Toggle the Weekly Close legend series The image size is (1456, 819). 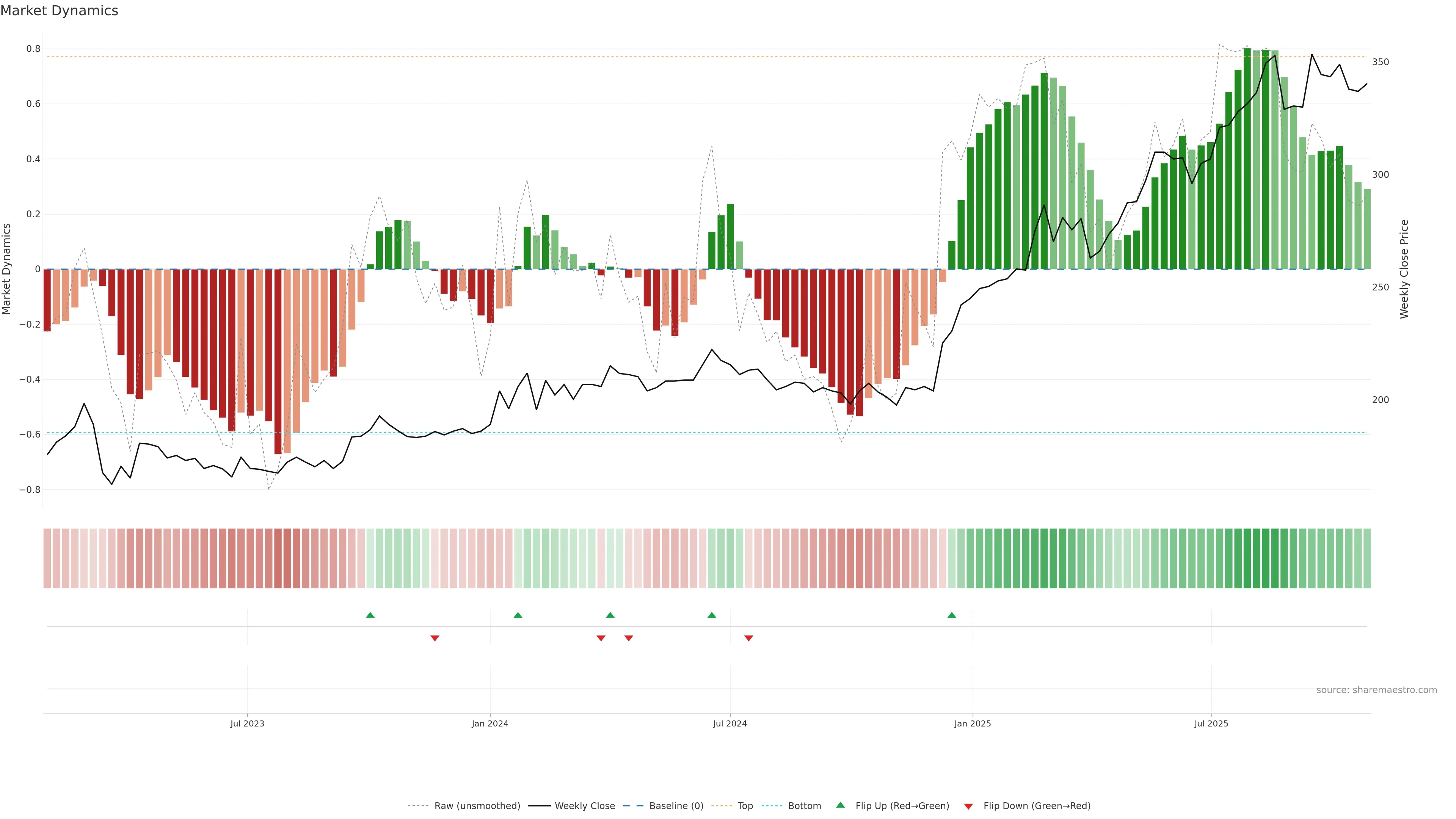[x=584, y=806]
